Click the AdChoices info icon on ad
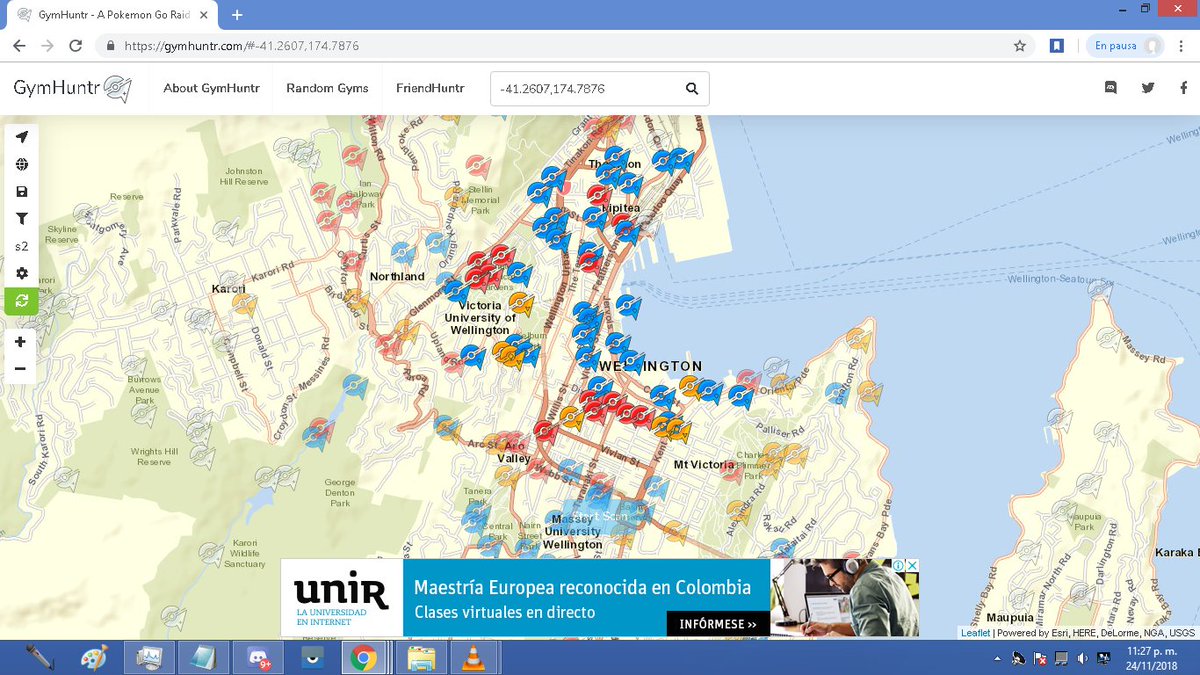Image resolution: width=1200 pixels, height=675 pixels. tap(899, 566)
